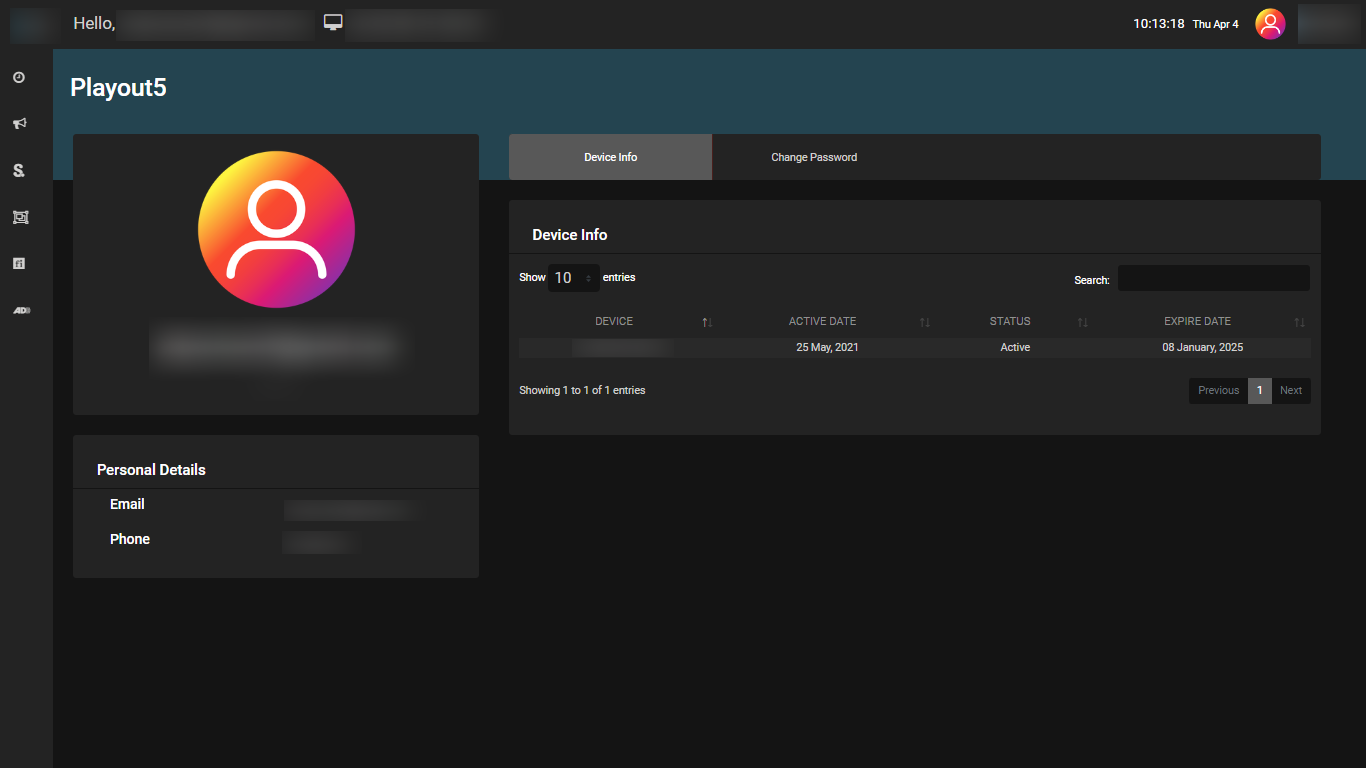The height and width of the screenshot is (768, 1366).
Task: Focus the device Search input field
Action: (x=1213, y=279)
